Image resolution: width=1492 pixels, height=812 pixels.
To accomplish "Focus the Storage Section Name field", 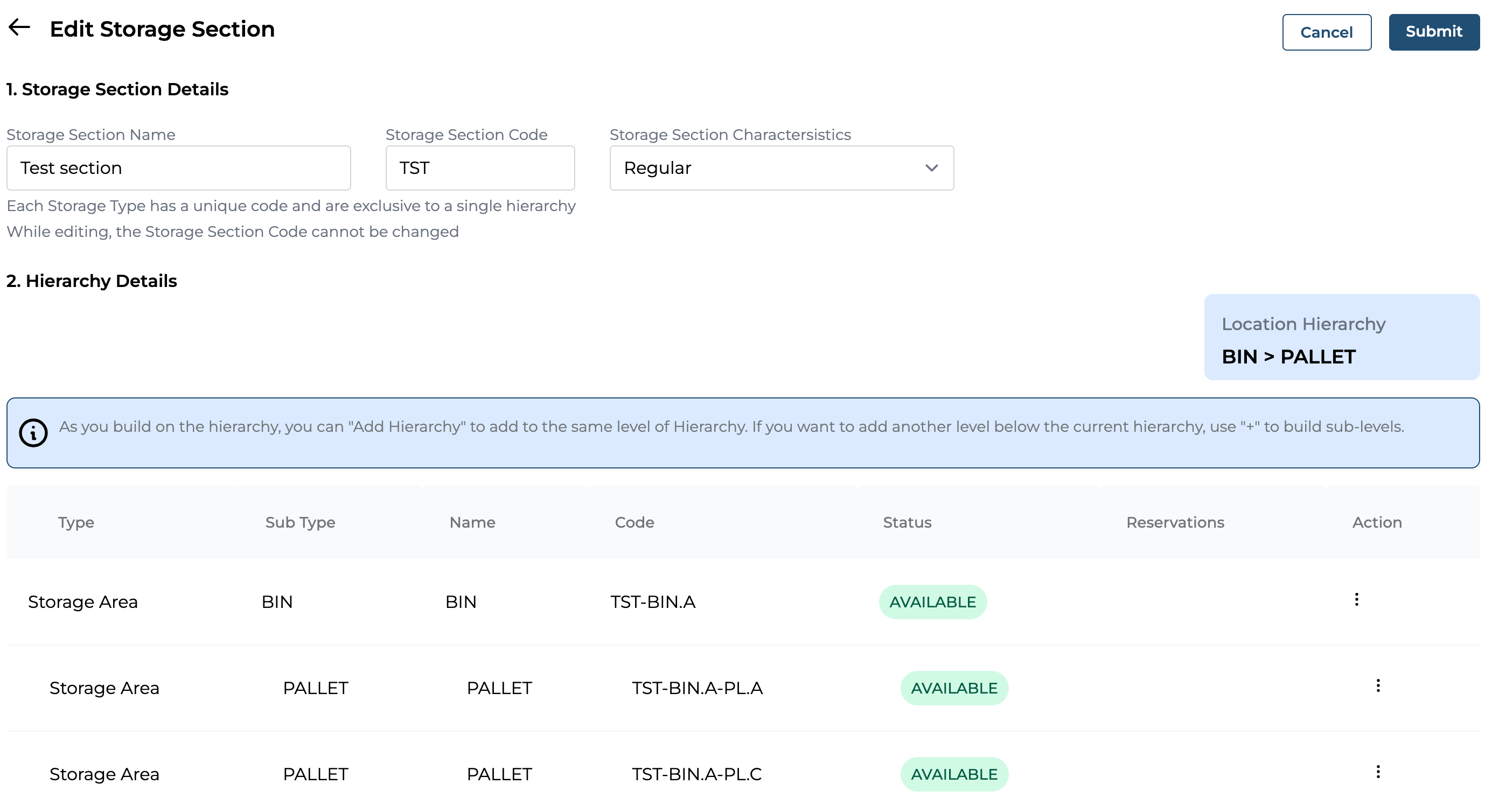I will (x=178, y=168).
